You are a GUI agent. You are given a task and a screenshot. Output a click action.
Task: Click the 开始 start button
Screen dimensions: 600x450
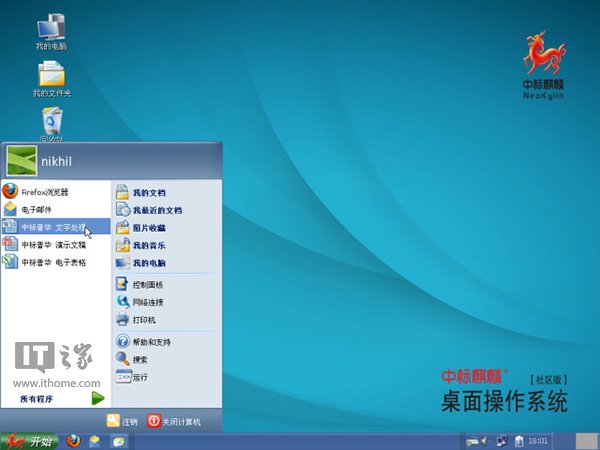click(29, 441)
